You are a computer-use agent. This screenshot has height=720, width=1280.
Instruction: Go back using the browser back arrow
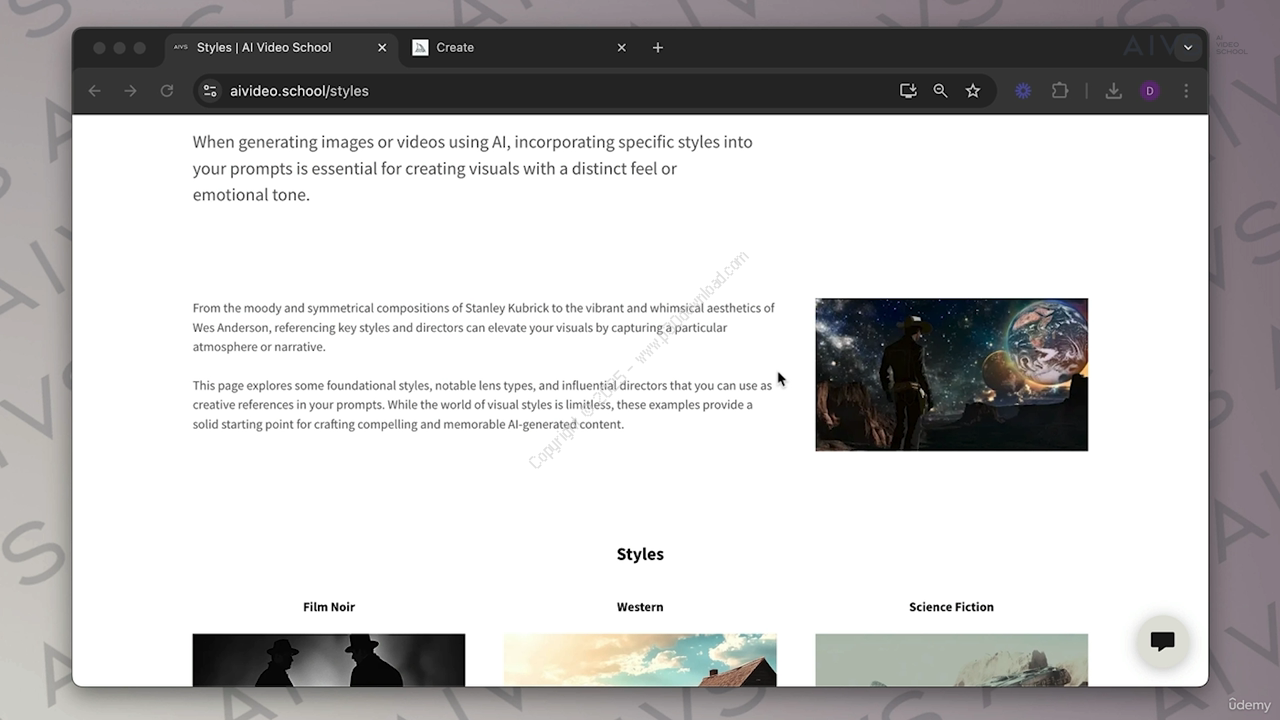coord(94,91)
